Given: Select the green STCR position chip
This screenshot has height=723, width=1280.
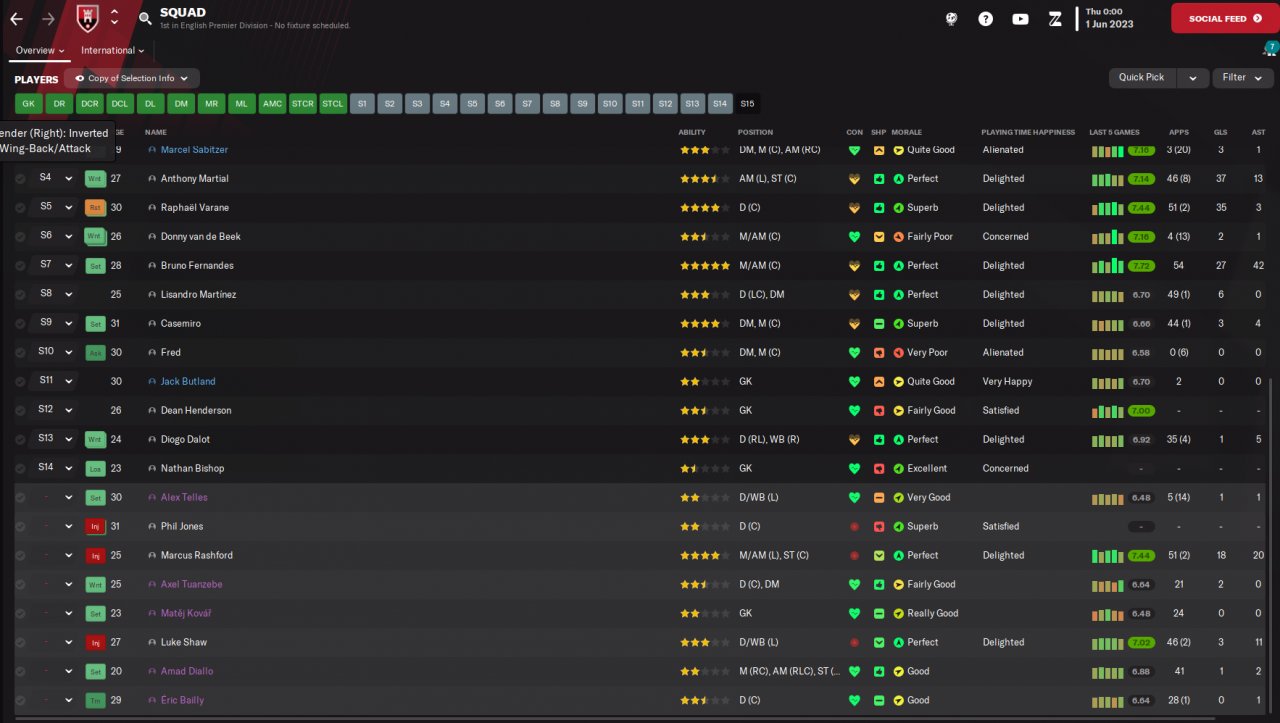Looking at the screenshot, I should tap(302, 103).
